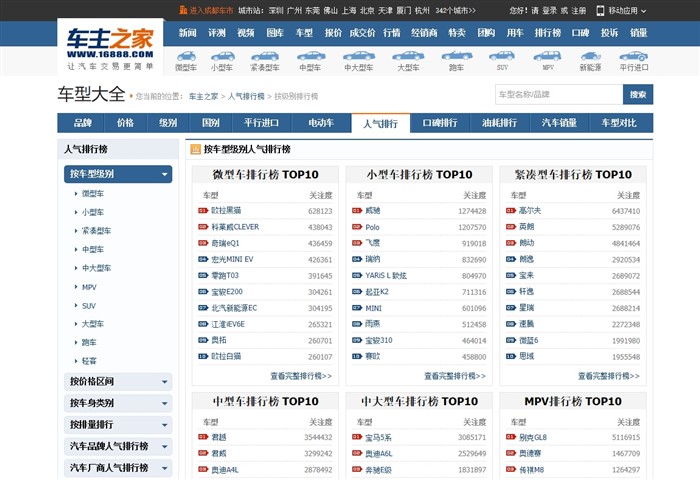Click rank 01 badge beside 宝马5系
The image size is (700, 480).
pos(357,437)
